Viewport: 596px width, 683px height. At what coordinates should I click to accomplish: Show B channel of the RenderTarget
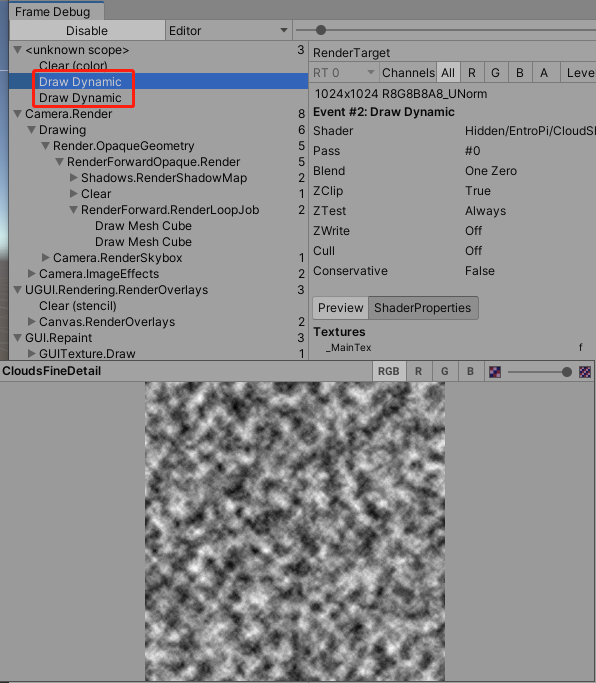(520, 73)
